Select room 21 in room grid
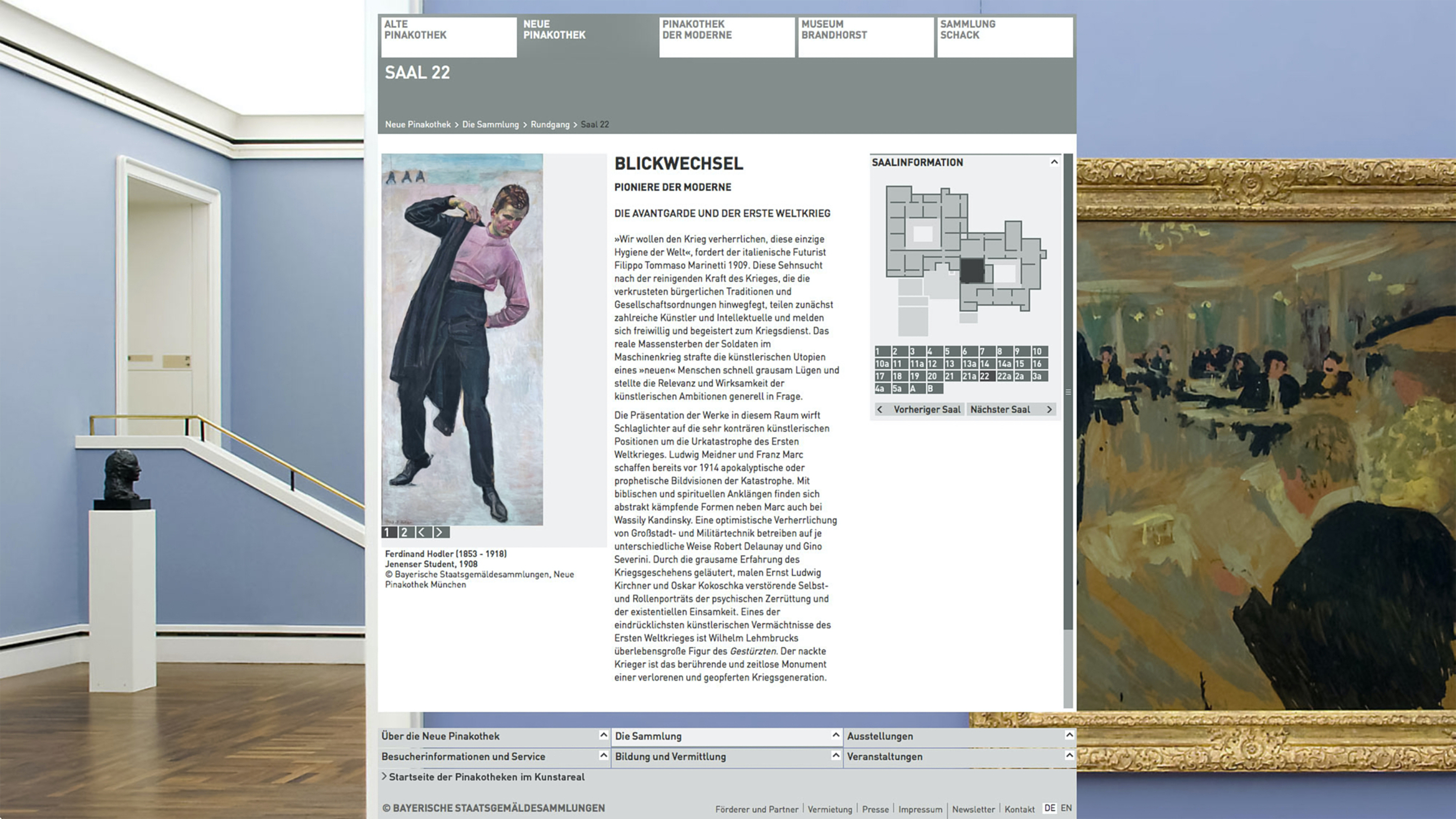Viewport: 1456px width, 819px height. click(953, 377)
